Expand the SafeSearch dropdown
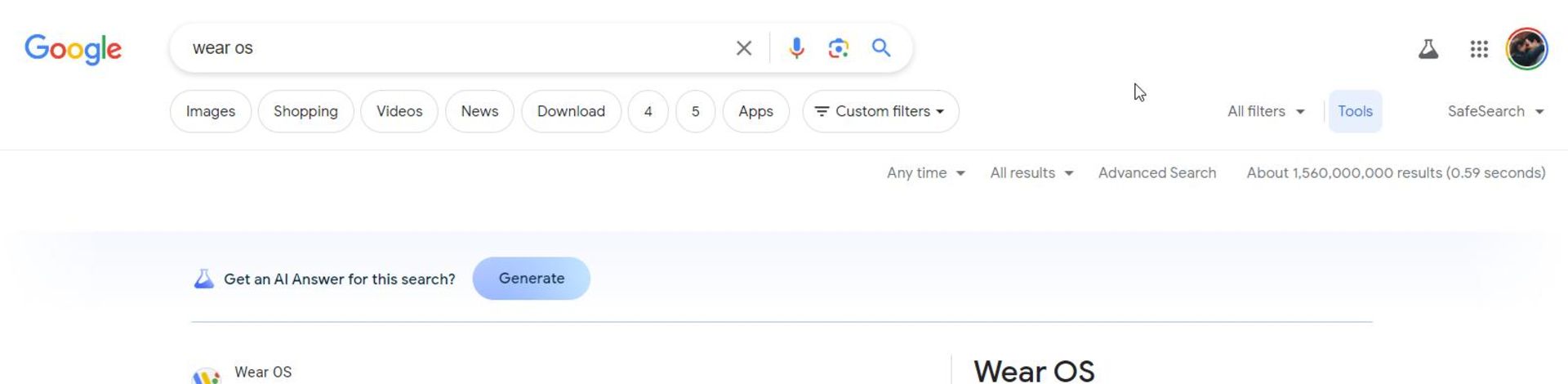The width and height of the screenshot is (1568, 384). (x=1495, y=111)
